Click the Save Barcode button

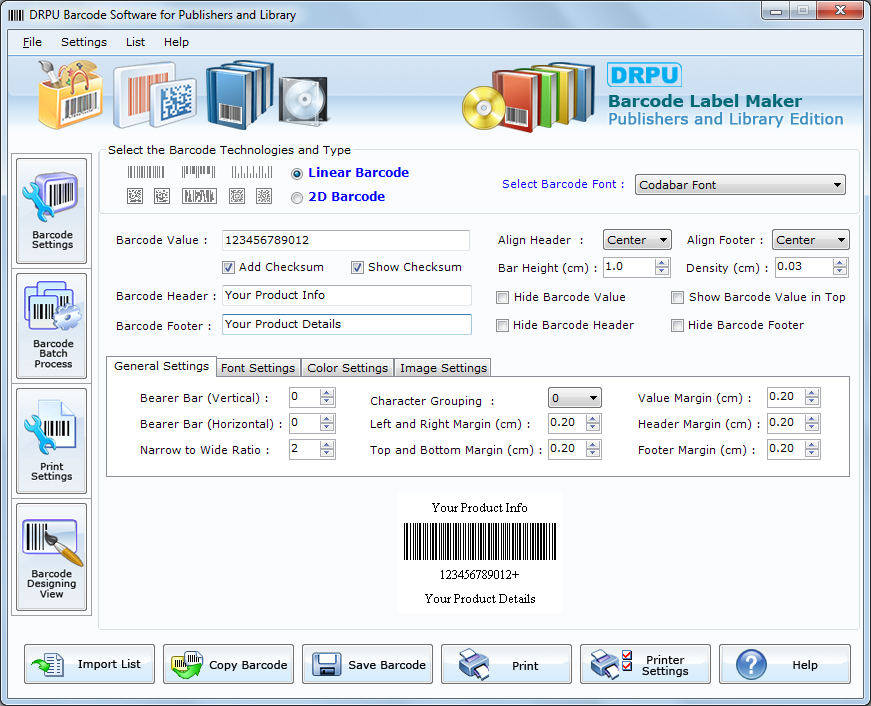coord(367,663)
